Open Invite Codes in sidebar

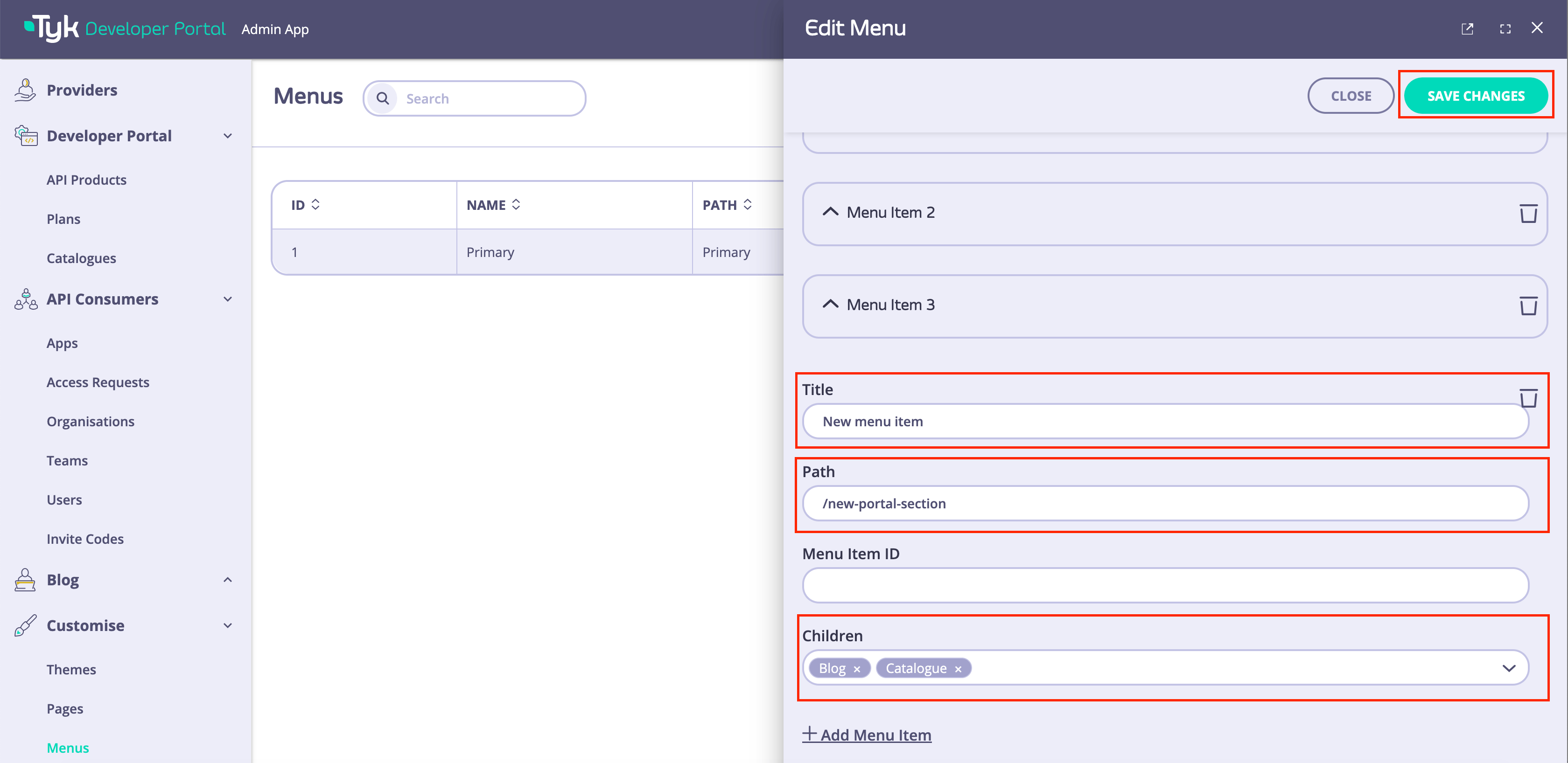pos(85,539)
